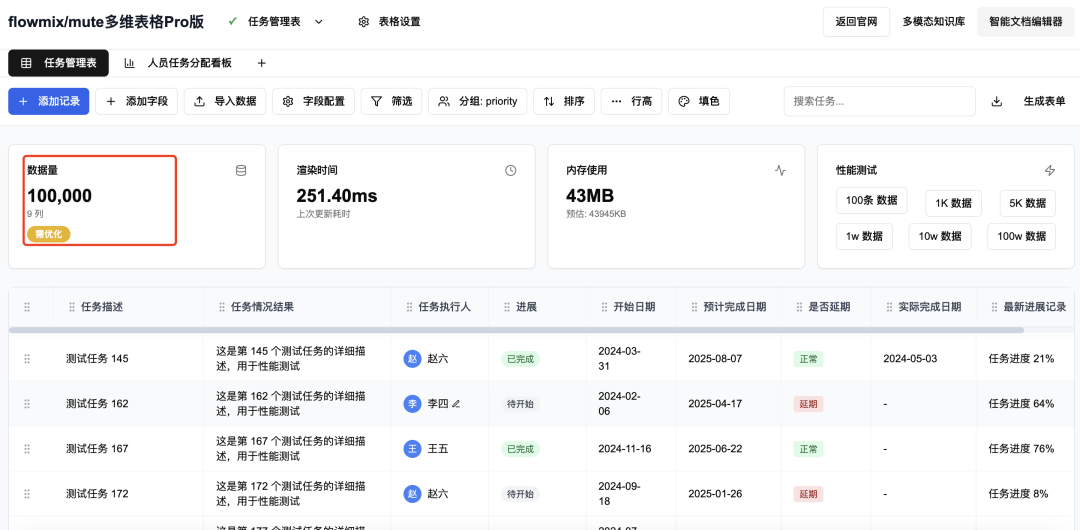Screen dimensions: 1080x530
Task: Click the 延期 tag in 测试任务 172 row
Action: 809,494
